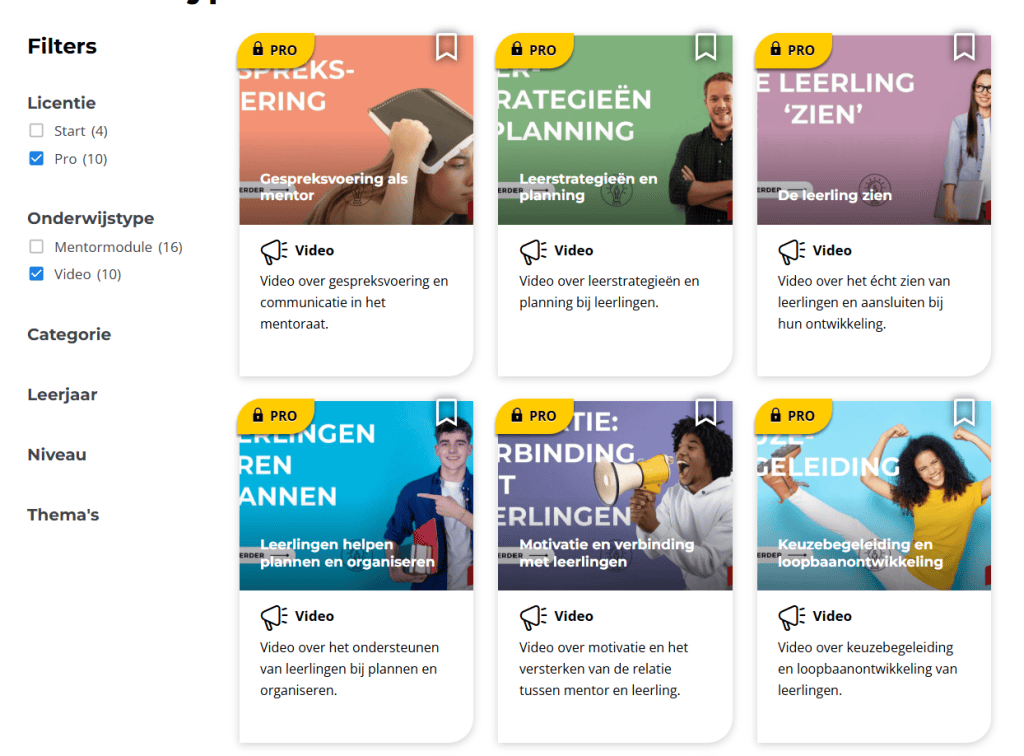Expand the Niveau filter section
The image size is (1024, 756).
(57, 455)
